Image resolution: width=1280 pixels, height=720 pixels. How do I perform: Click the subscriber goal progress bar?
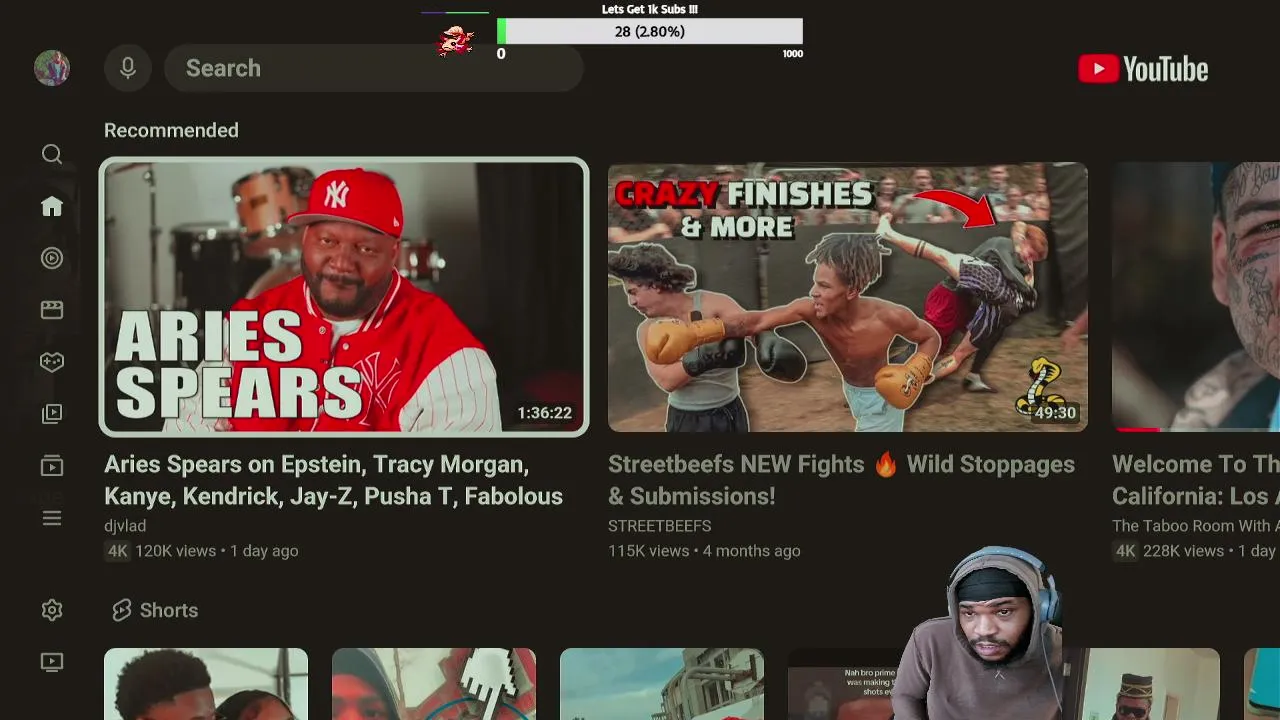coord(650,32)
